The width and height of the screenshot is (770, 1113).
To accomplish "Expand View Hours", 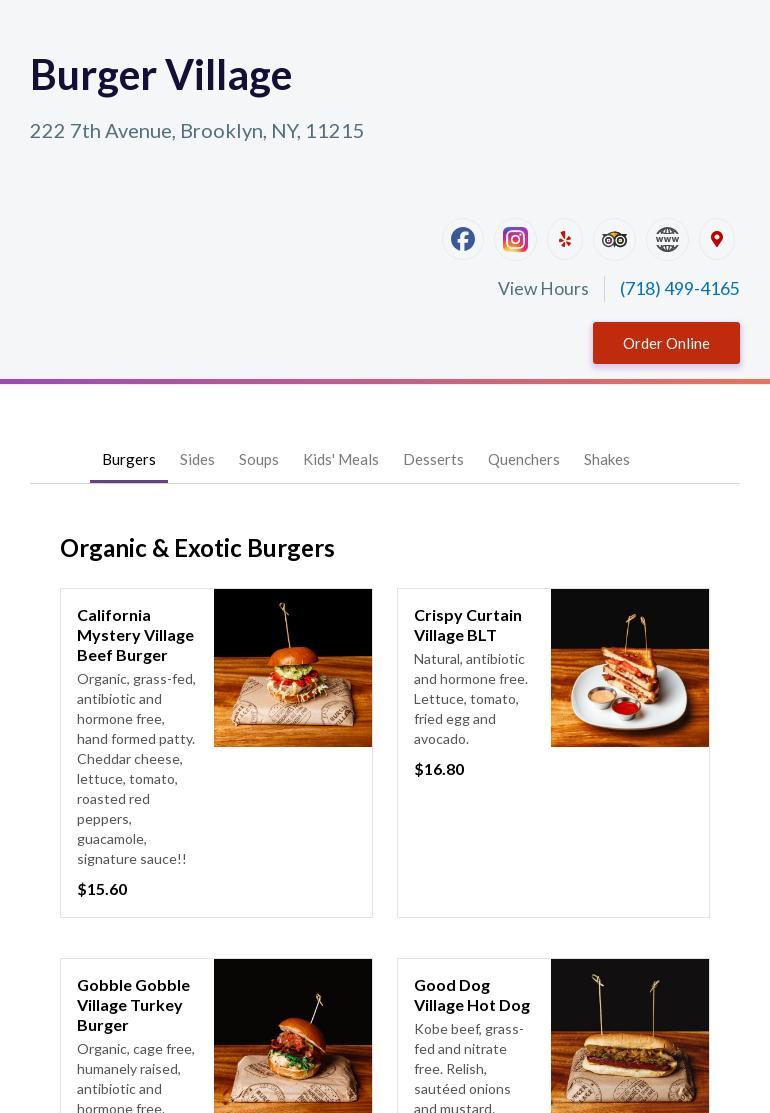I will [543, 289].
